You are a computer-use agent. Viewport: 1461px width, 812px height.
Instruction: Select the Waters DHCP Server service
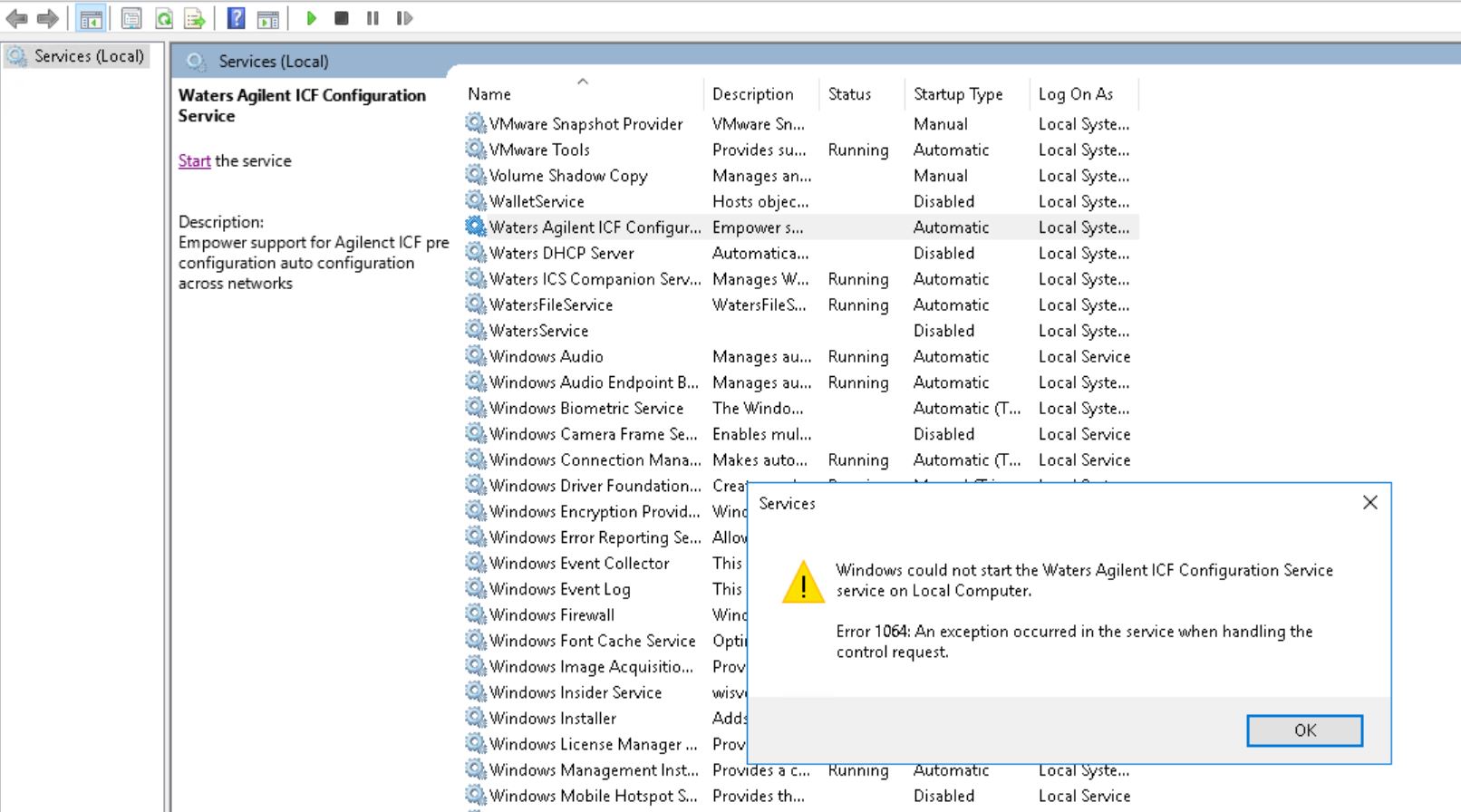tap(800, 253)
